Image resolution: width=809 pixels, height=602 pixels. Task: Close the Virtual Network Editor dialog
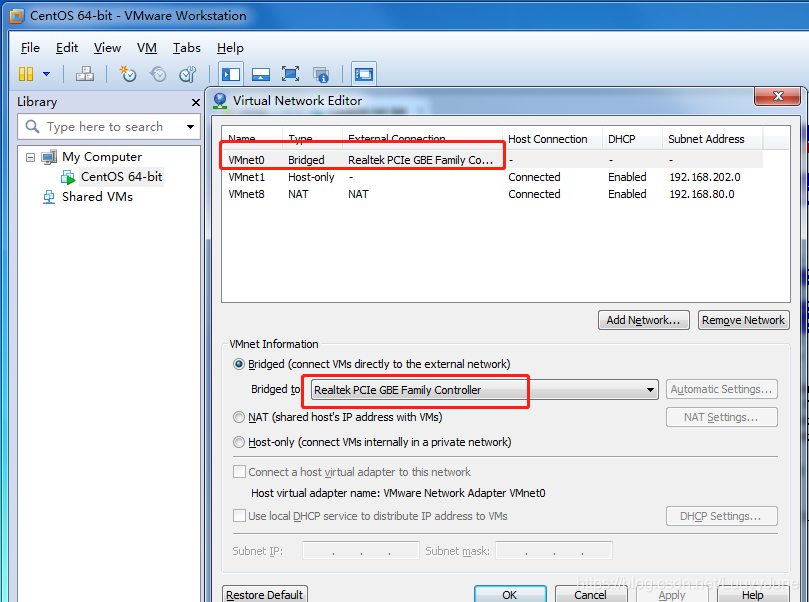778,96
